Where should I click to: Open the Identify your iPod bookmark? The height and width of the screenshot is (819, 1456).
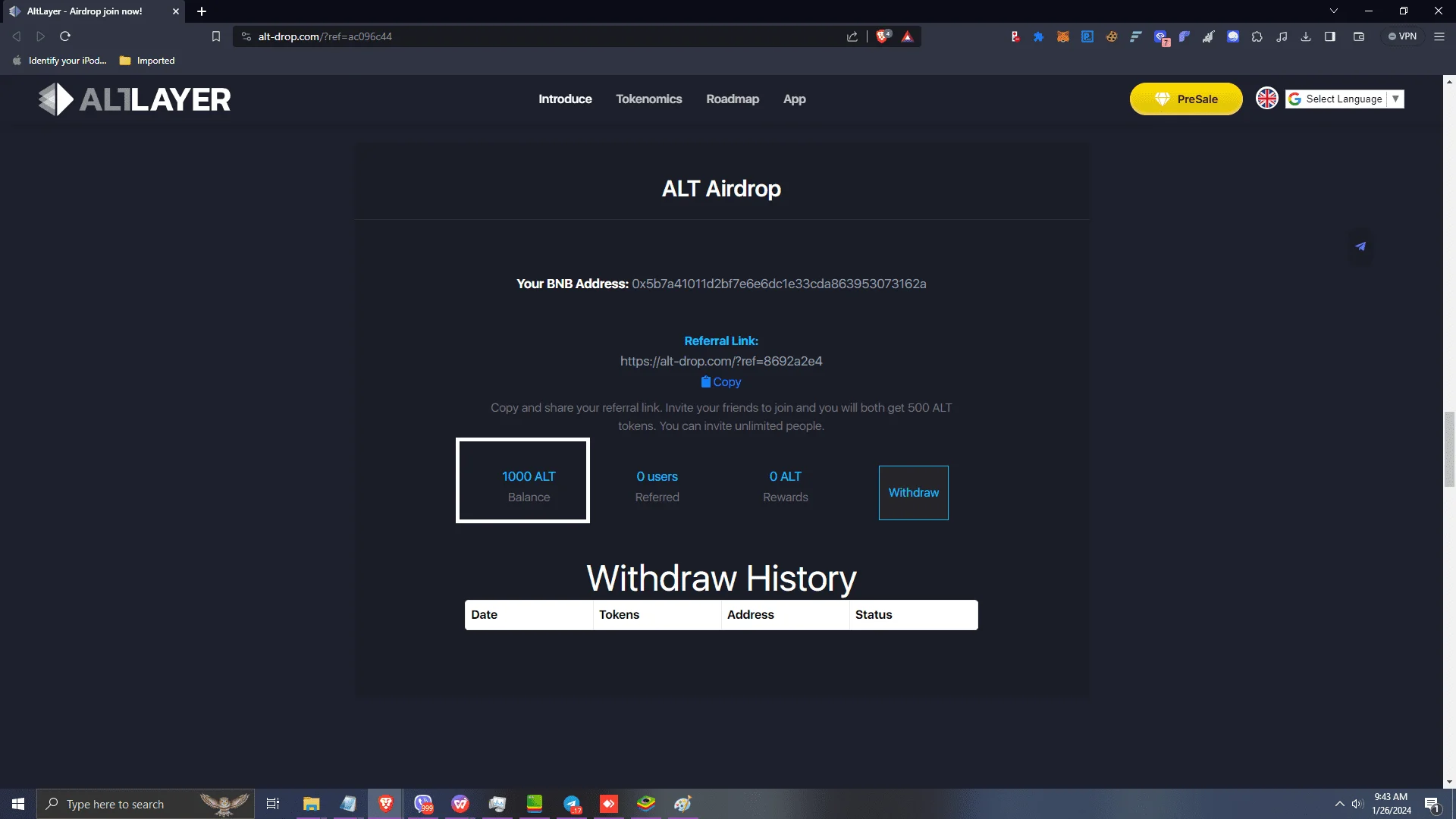pyautogui.click(x=60, y=61)
